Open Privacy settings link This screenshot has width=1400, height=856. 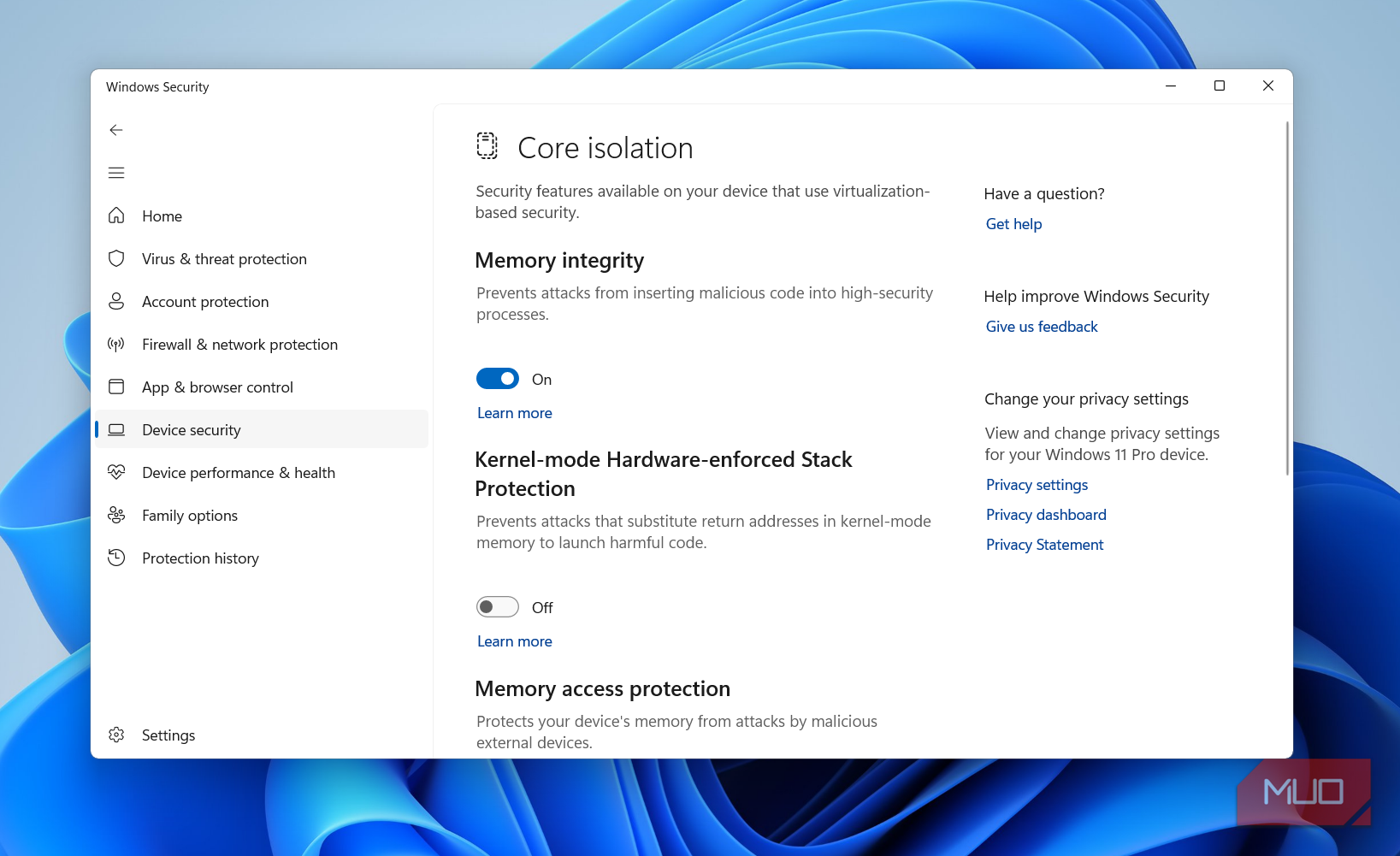point(1037,485)
